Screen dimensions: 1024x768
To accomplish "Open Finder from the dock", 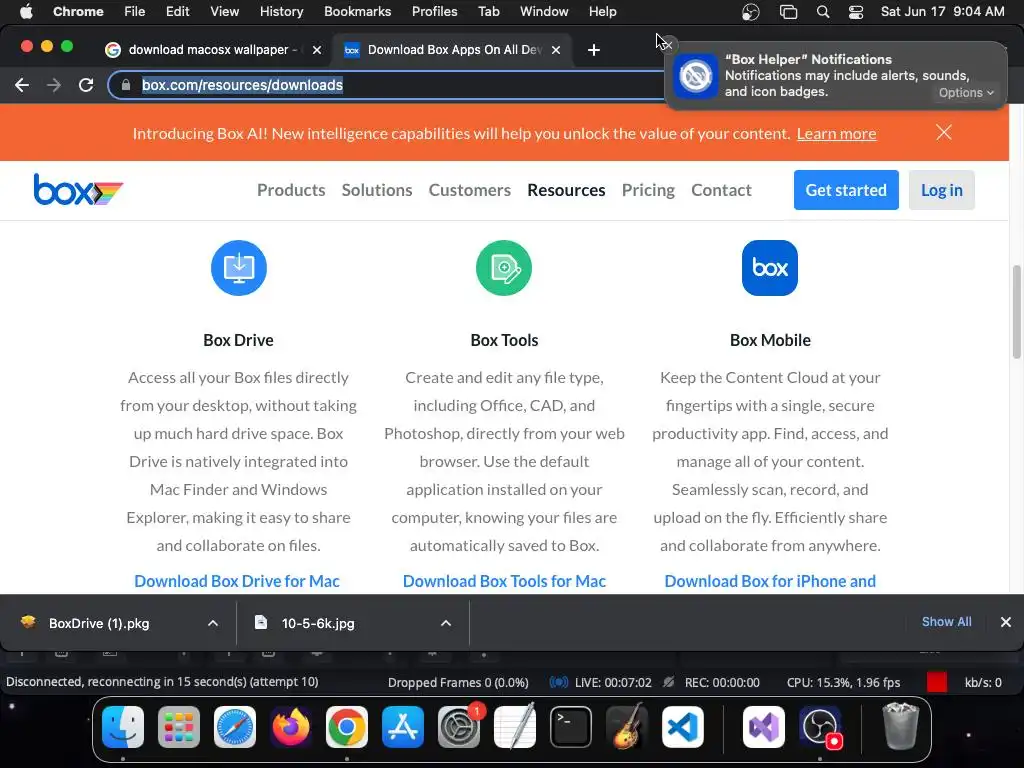I will click(123, 727).
